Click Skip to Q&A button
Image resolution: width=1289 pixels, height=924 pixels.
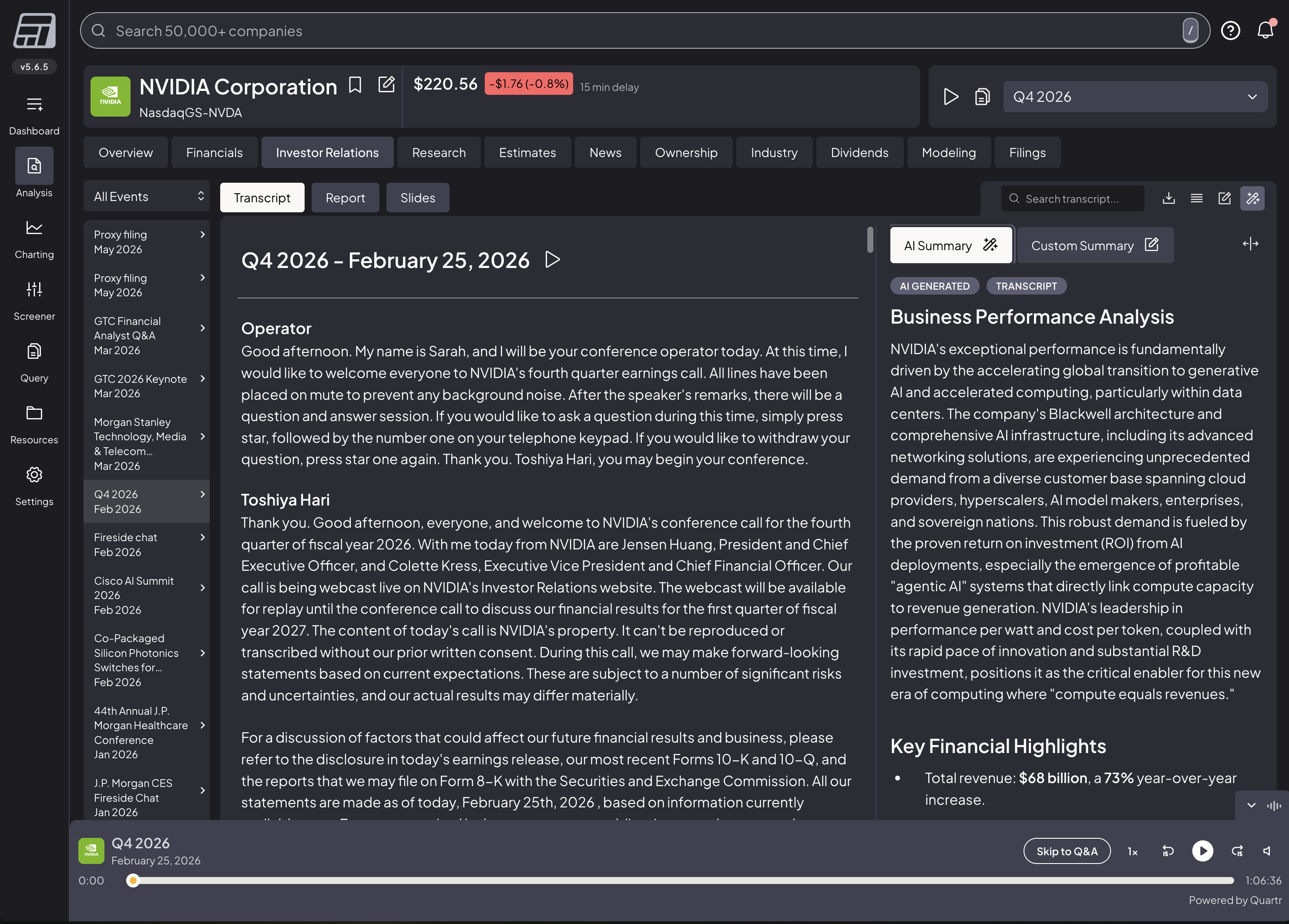1067,851
